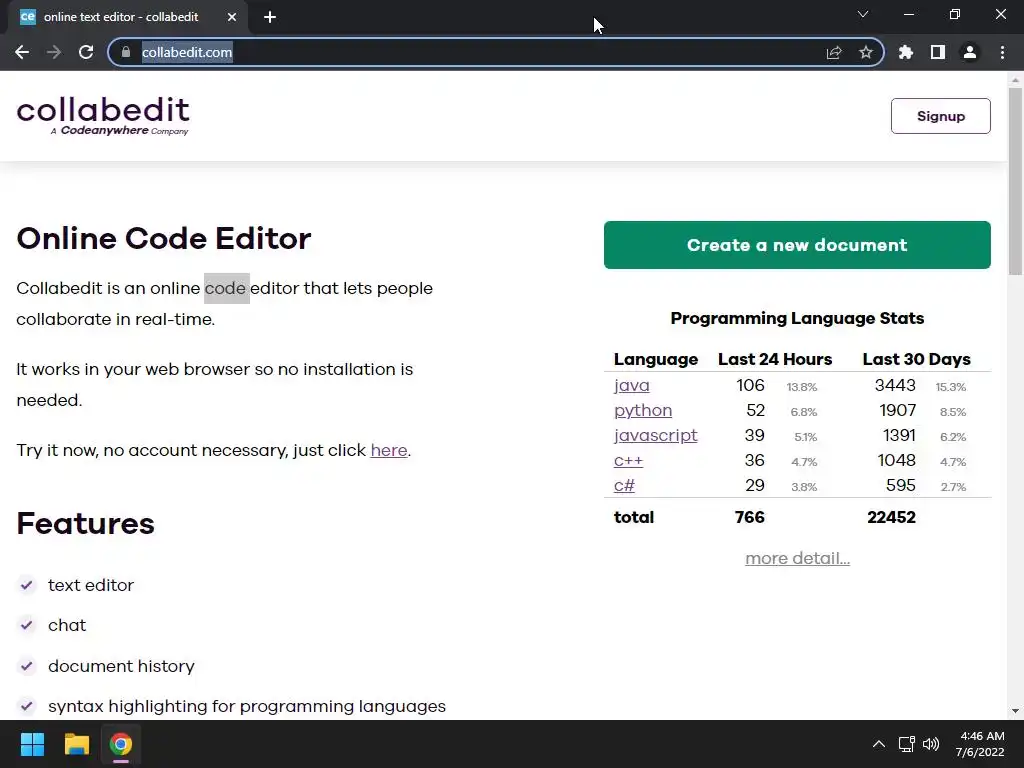
Task: Reload the collabedit page
Action: point(86,52)
